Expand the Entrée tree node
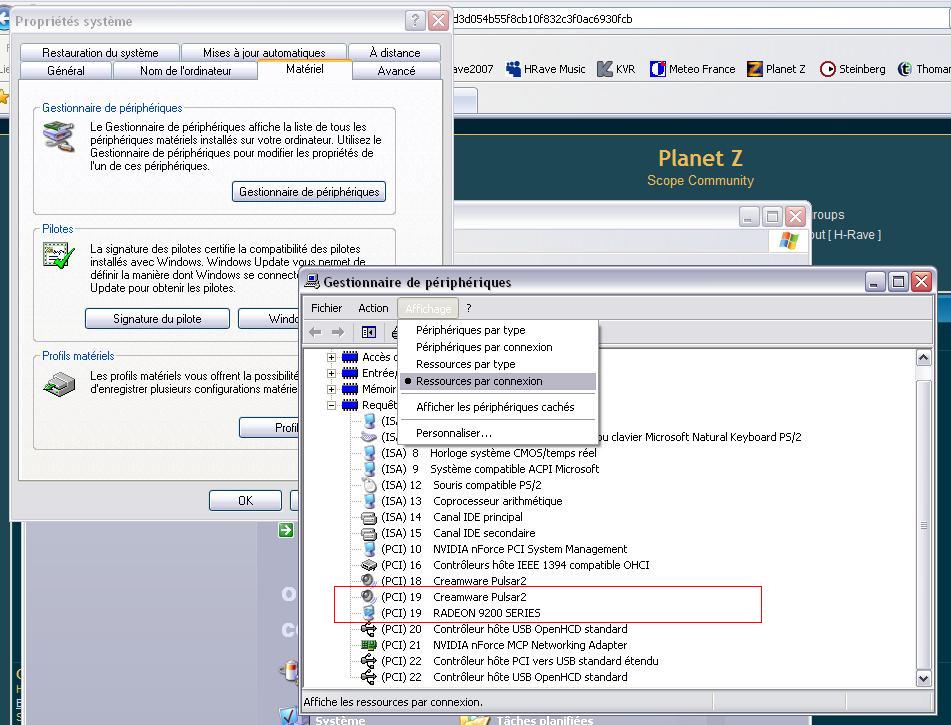 click(331, 373)
